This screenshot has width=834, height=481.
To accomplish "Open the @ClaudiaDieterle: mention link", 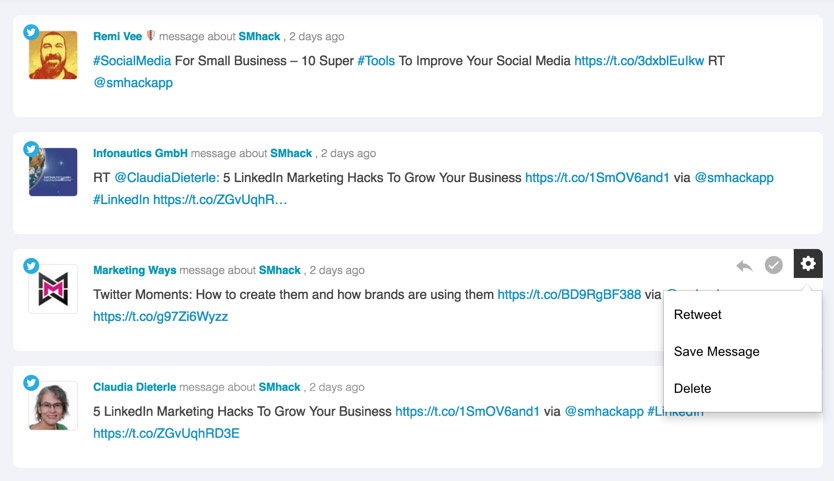I will 167,178.
